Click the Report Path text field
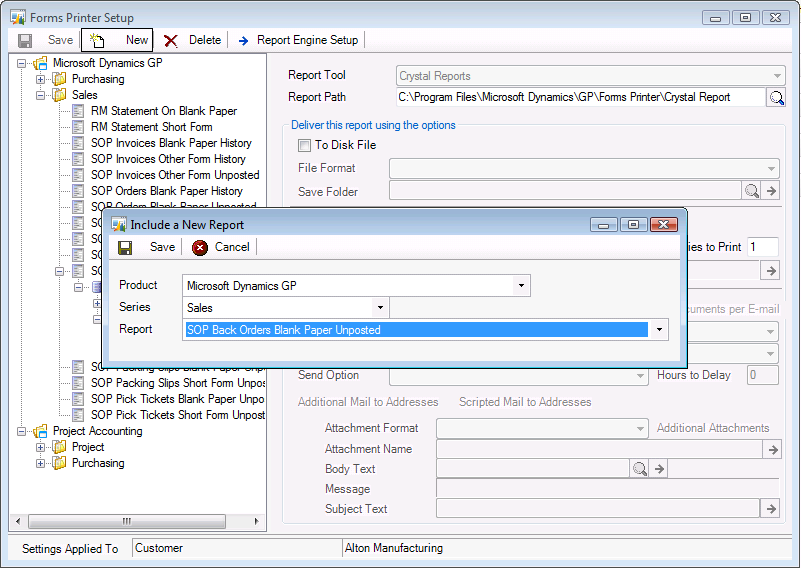This screenshot has height=568, width=801. (x=578, y=97)
